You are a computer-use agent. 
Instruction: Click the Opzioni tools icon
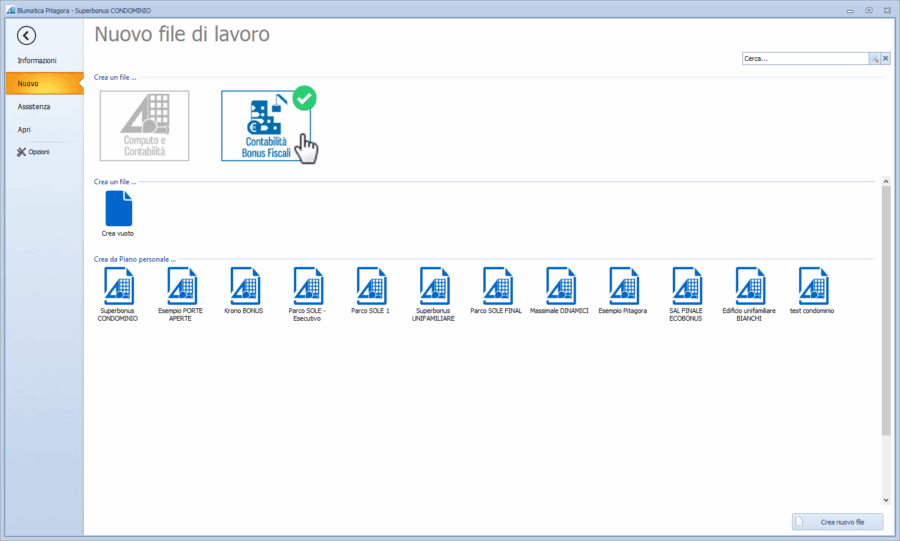[x=21, y=152]
